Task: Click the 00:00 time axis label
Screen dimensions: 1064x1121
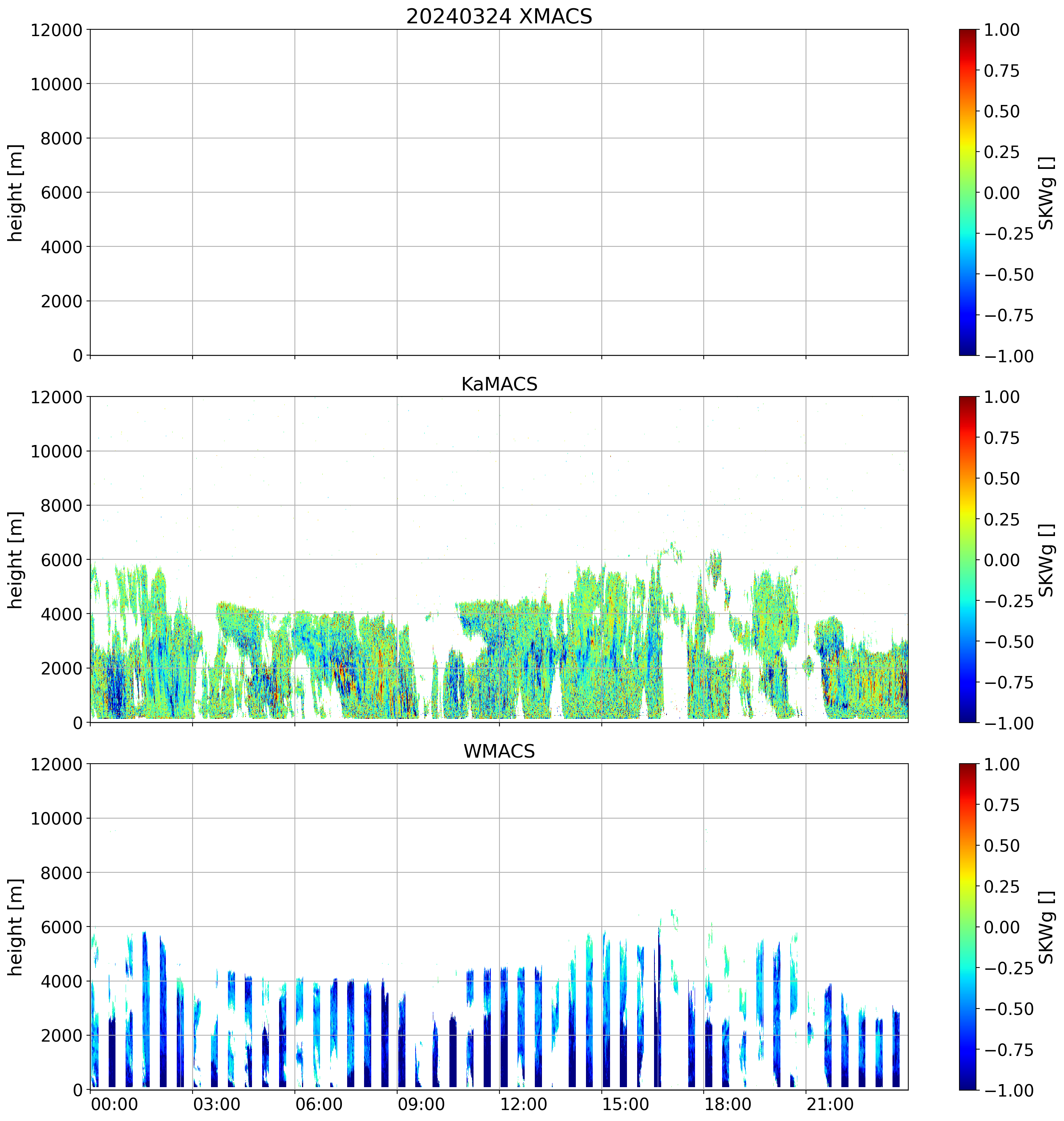Action: (115, 1104)
